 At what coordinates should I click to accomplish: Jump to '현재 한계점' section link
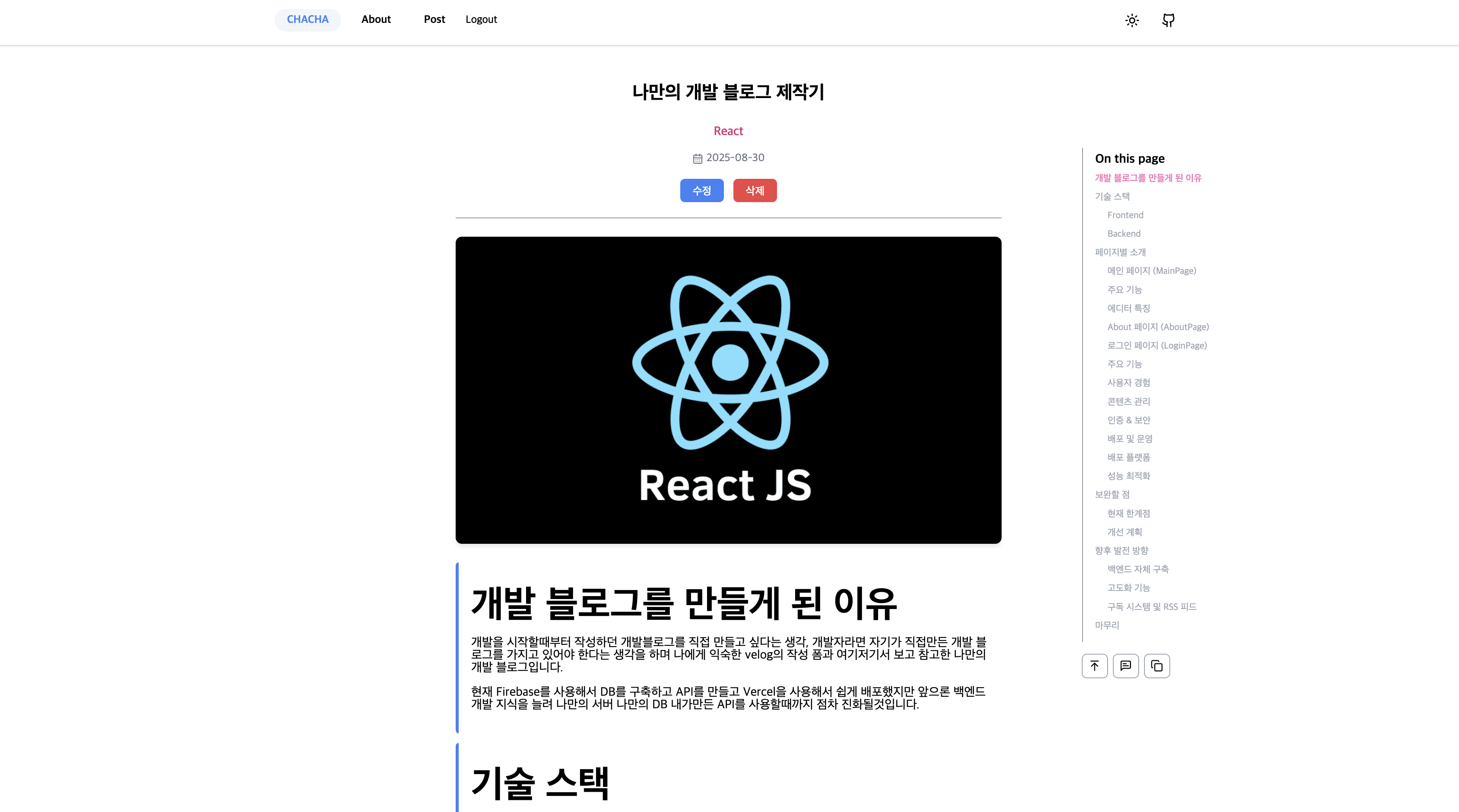(1129, 514)
